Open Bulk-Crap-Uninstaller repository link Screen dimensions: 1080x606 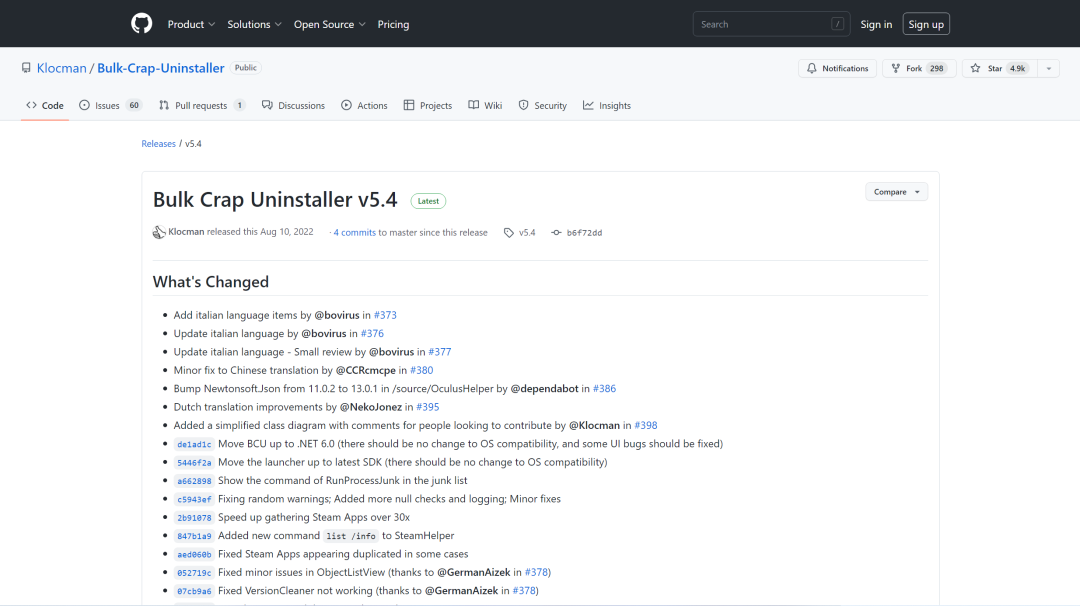click(160, 68)
